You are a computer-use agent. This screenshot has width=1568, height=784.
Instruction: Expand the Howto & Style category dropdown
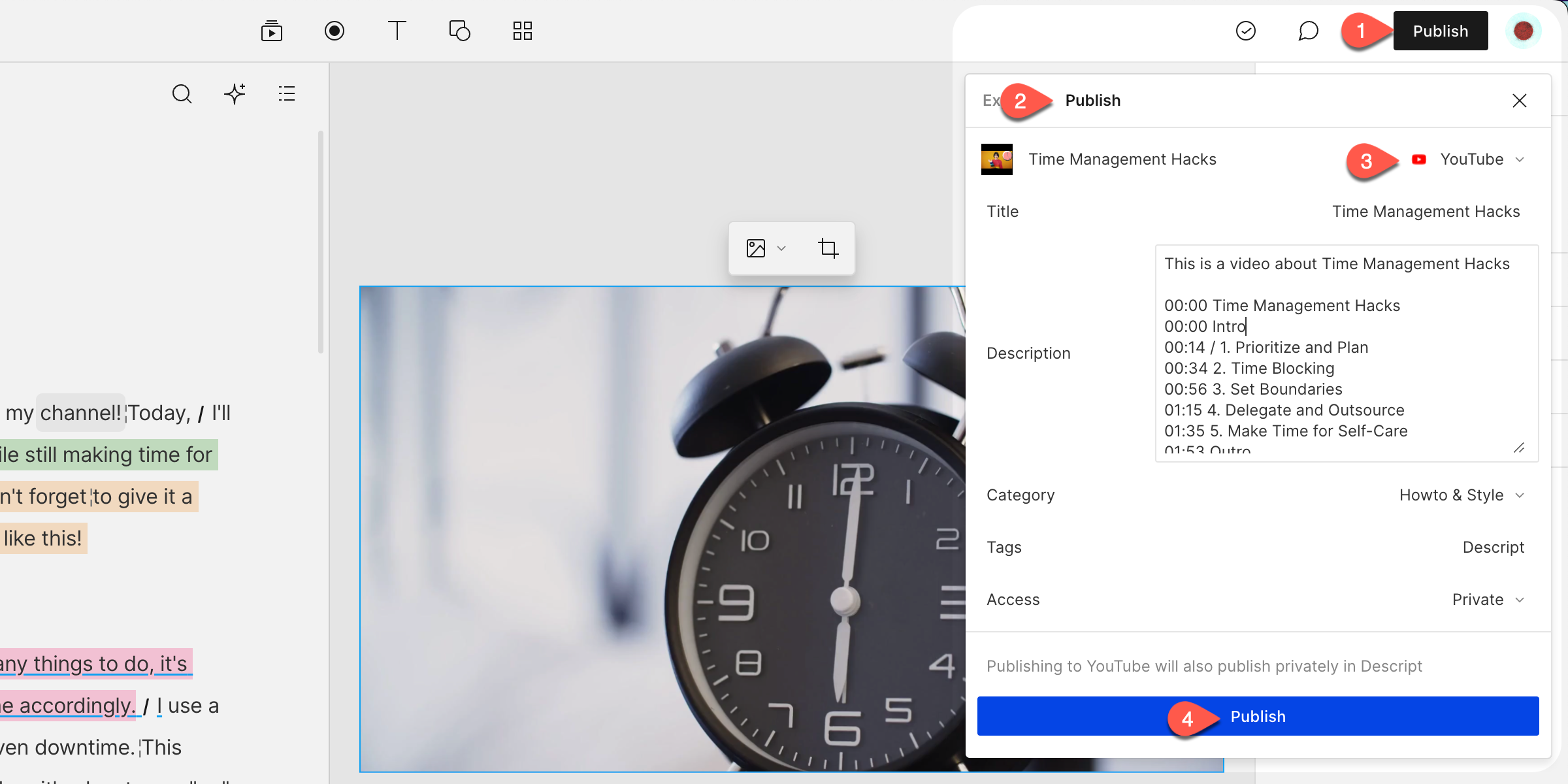pos(1462,495)
